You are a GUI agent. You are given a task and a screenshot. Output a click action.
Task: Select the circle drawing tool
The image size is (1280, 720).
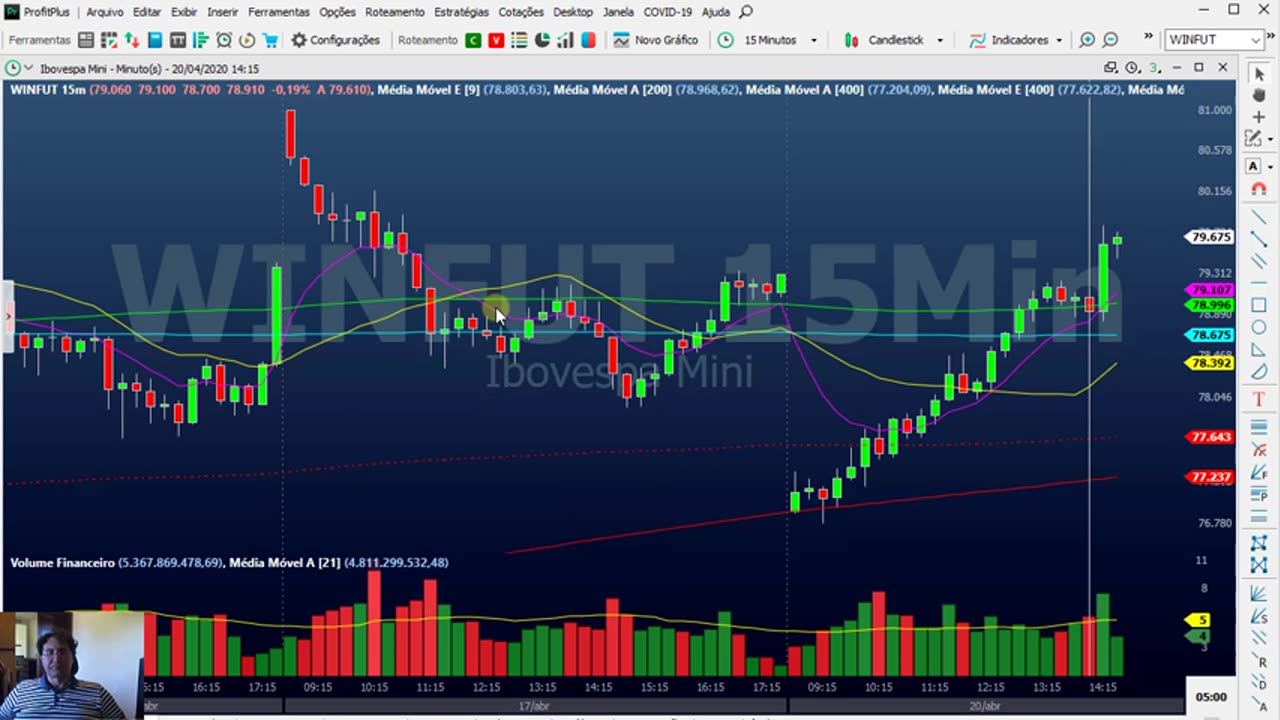click(x=1259, y=328)
